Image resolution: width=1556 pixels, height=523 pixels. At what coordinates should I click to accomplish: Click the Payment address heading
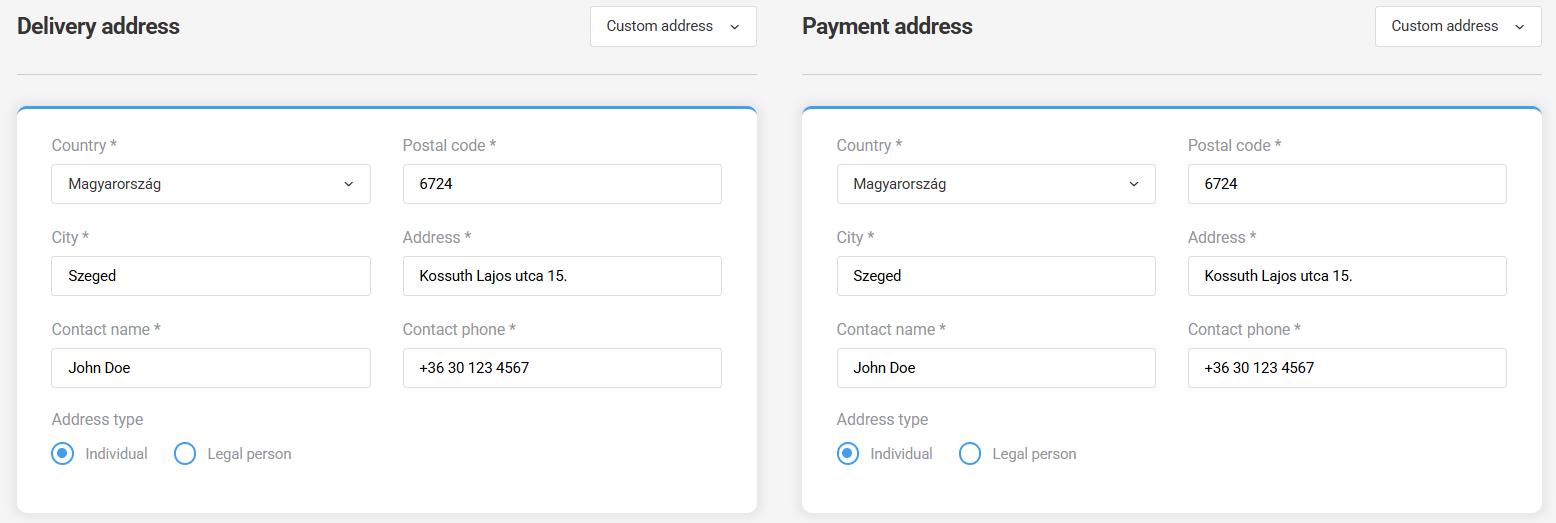tap(887, 27)
